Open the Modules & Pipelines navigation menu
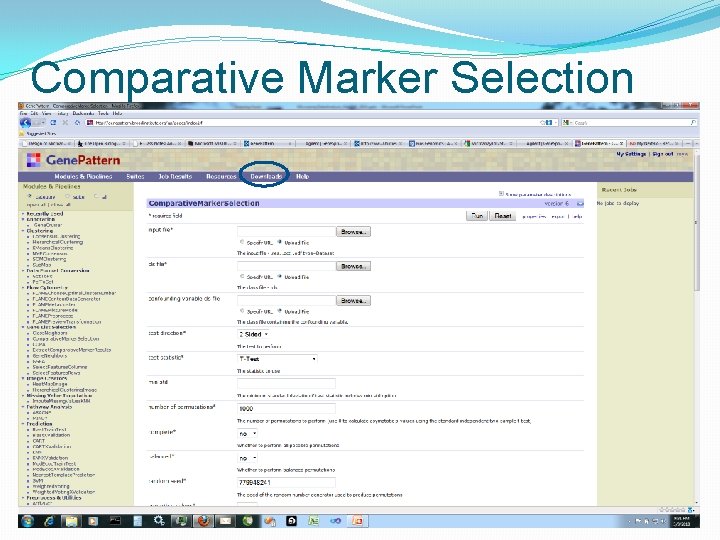Image resolution: width=720 pixels, height=540 pixels. point(83,176)
